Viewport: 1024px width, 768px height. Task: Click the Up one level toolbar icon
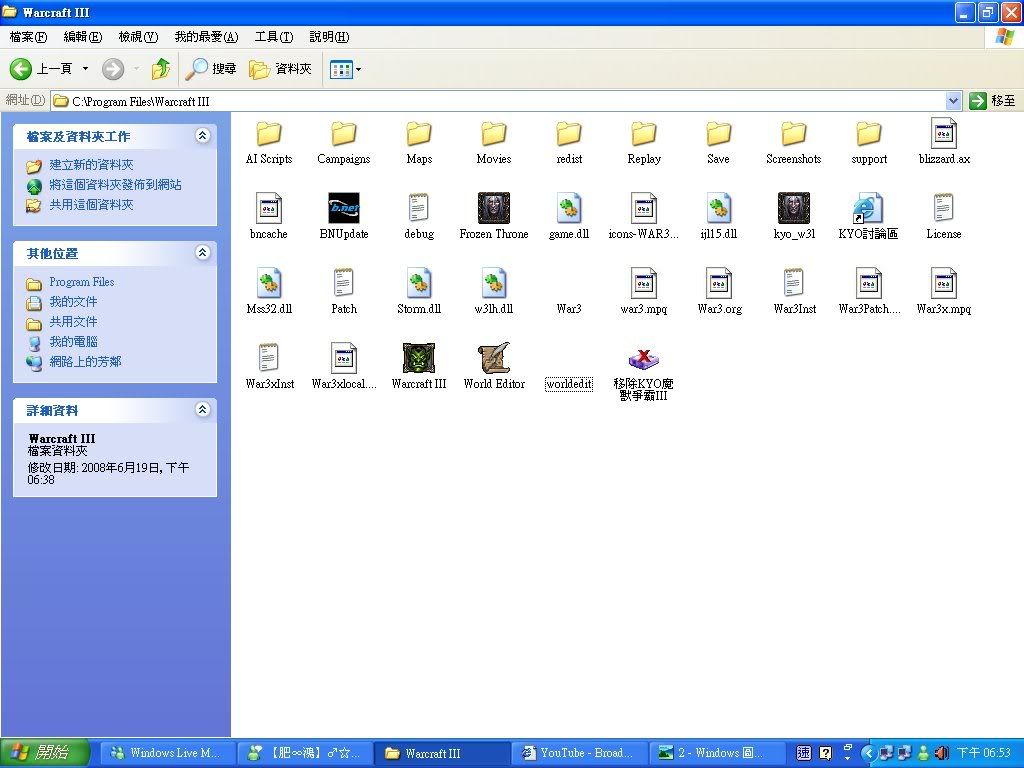160,69
